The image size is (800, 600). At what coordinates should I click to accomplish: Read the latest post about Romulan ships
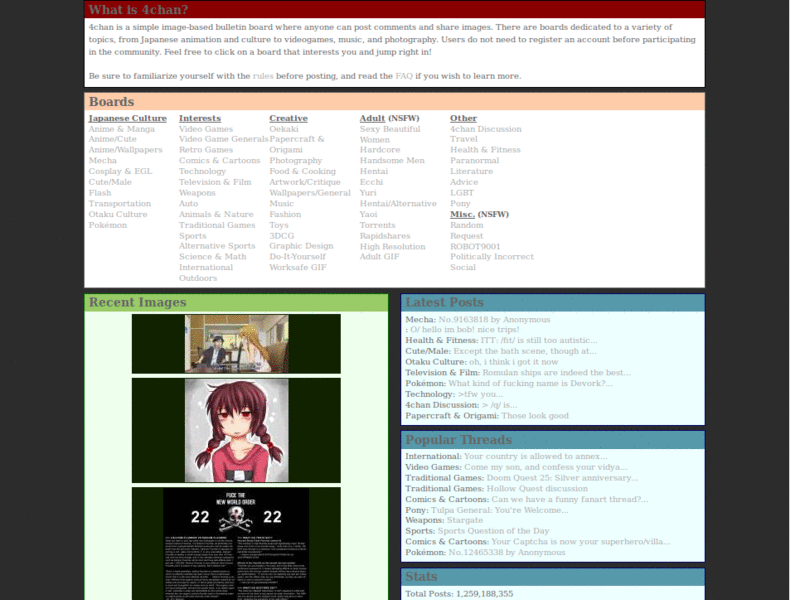pyautogui.click(x=556, y=372)
